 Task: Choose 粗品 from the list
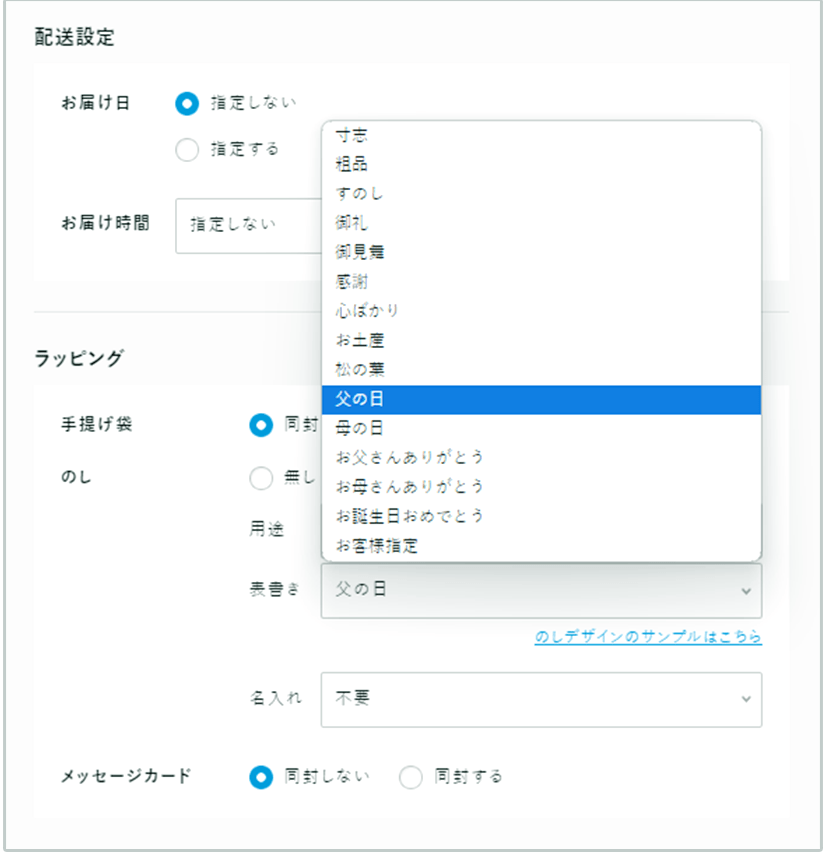[541, 164]
